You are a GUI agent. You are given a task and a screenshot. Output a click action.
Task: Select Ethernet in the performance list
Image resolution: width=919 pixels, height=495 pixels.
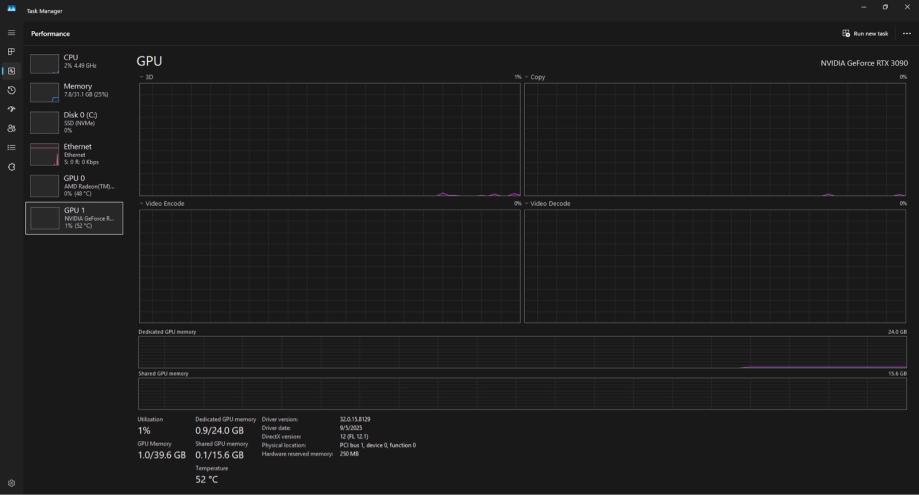click(x=74, y=154)
